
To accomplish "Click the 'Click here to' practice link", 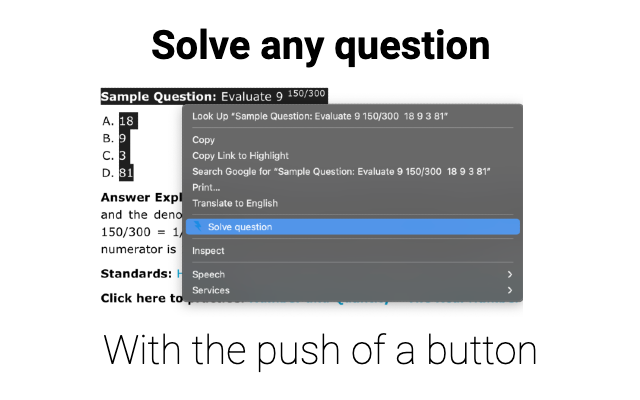I will tap(140, 298).
